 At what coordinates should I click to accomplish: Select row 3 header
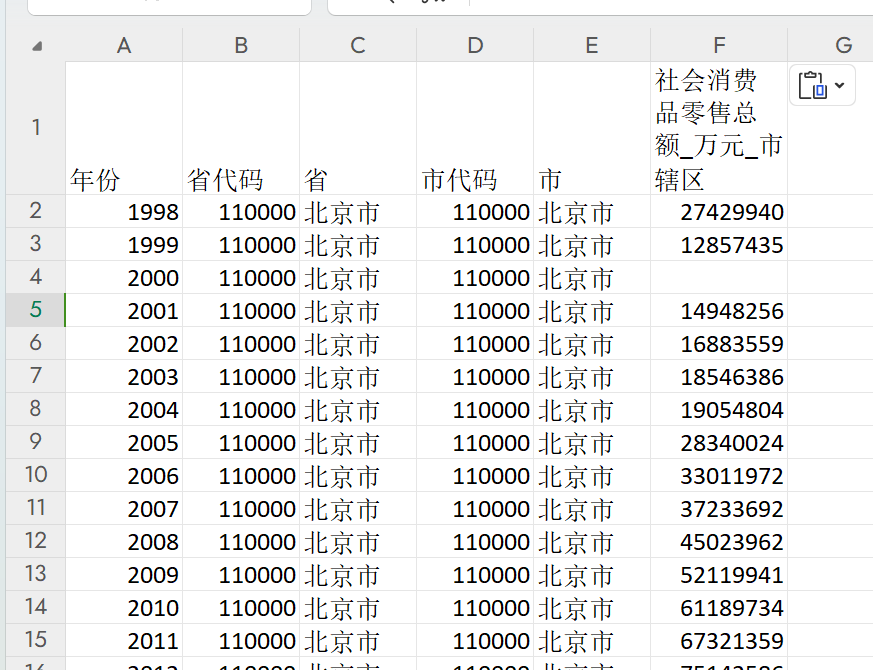(36, 243)
